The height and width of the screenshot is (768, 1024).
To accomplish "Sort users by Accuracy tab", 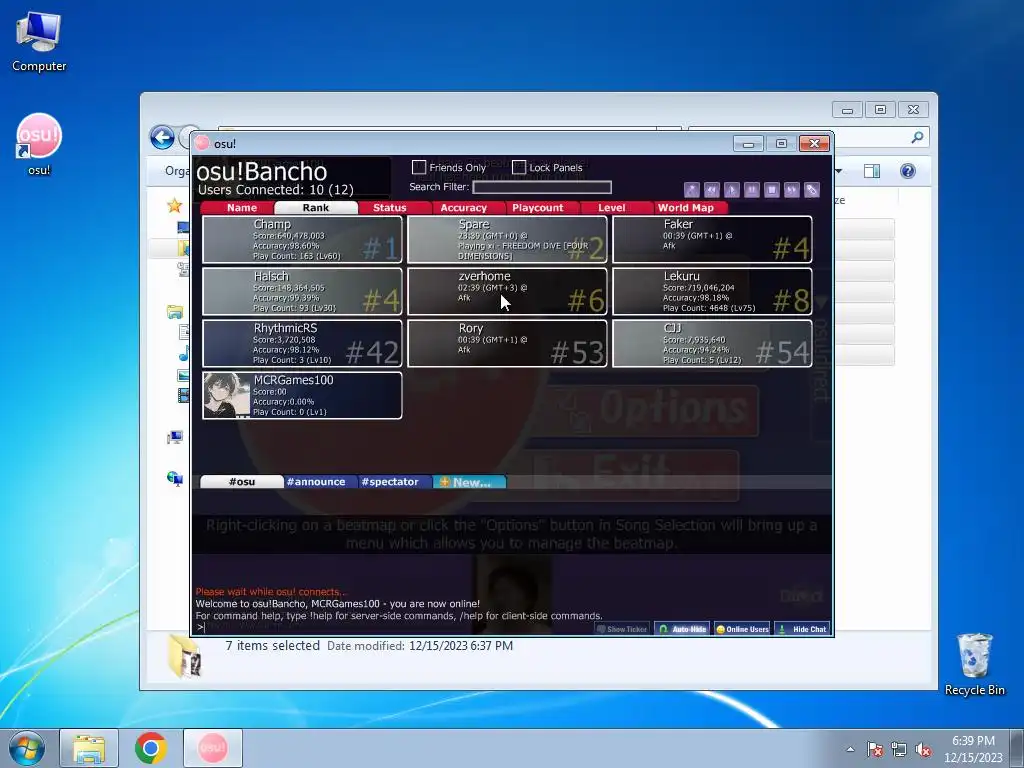I will pyautogui.click(x=464, y=208).
